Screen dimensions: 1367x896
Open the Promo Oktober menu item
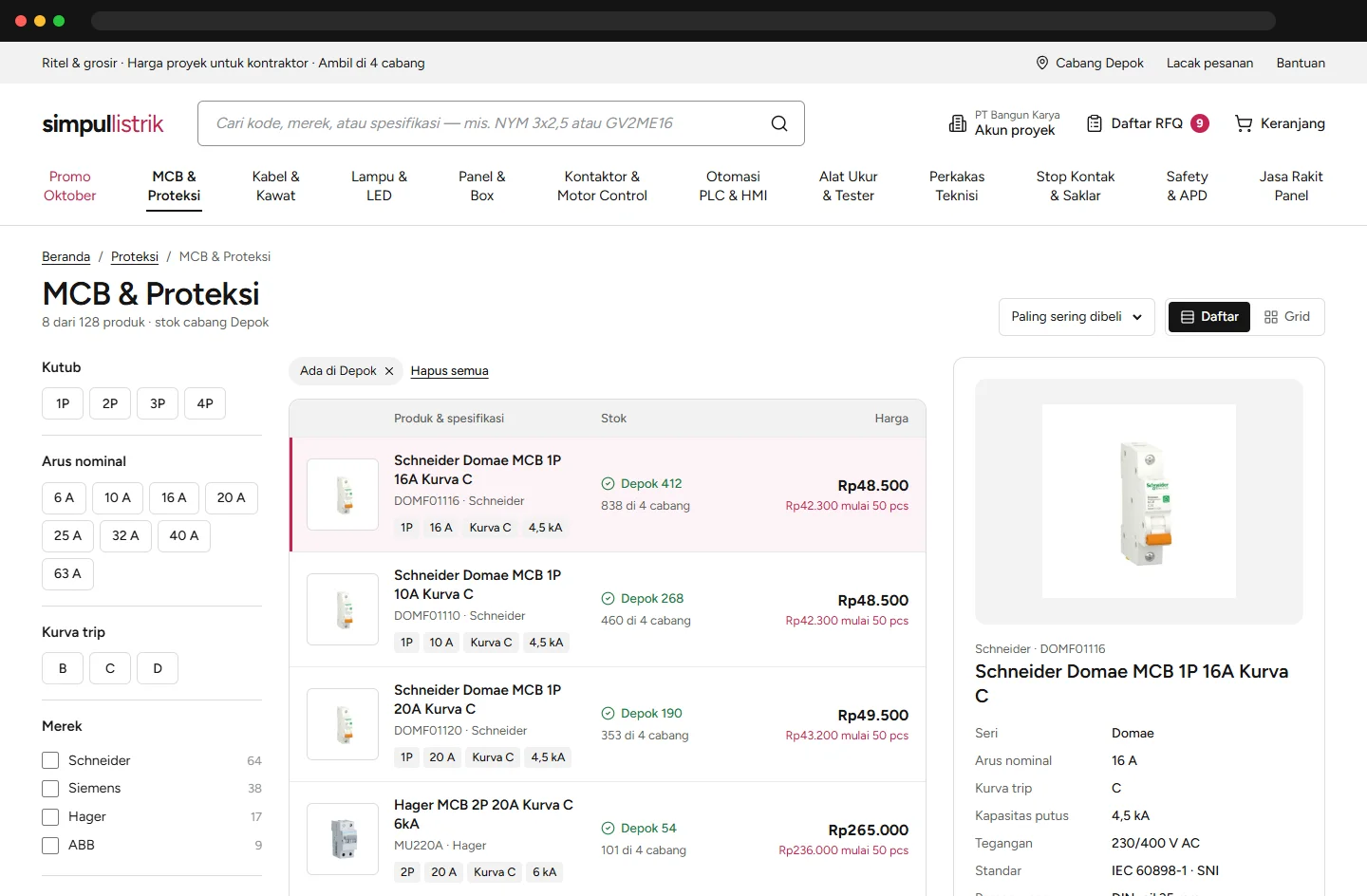coord(70,186)
